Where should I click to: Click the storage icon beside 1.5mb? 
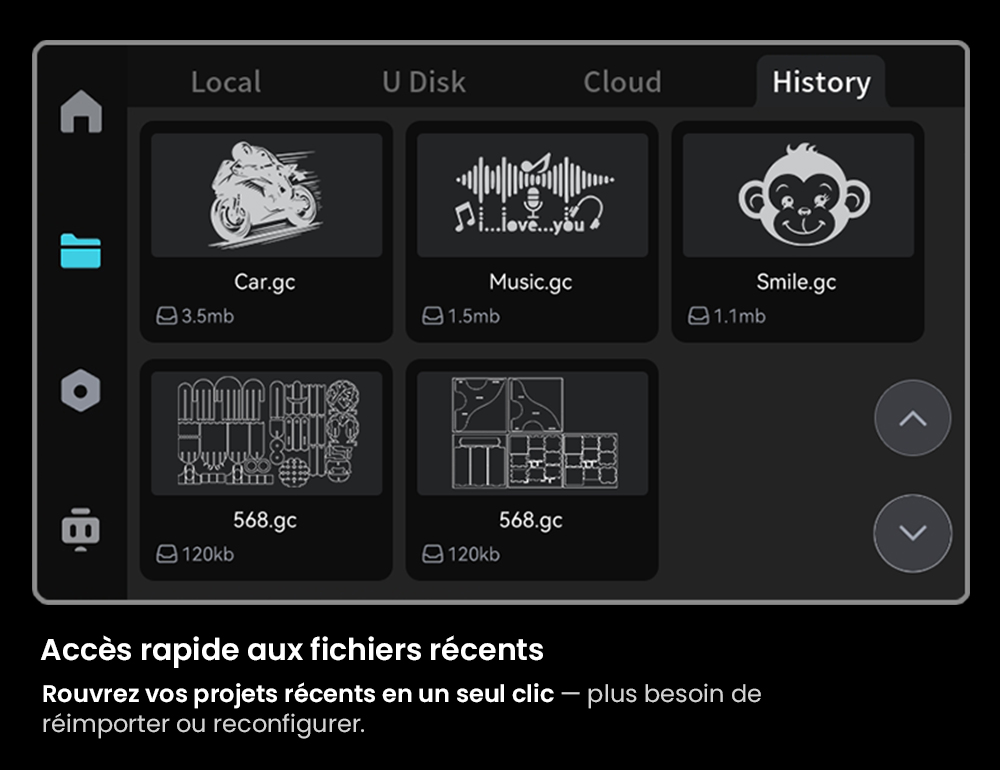(432, 316)
